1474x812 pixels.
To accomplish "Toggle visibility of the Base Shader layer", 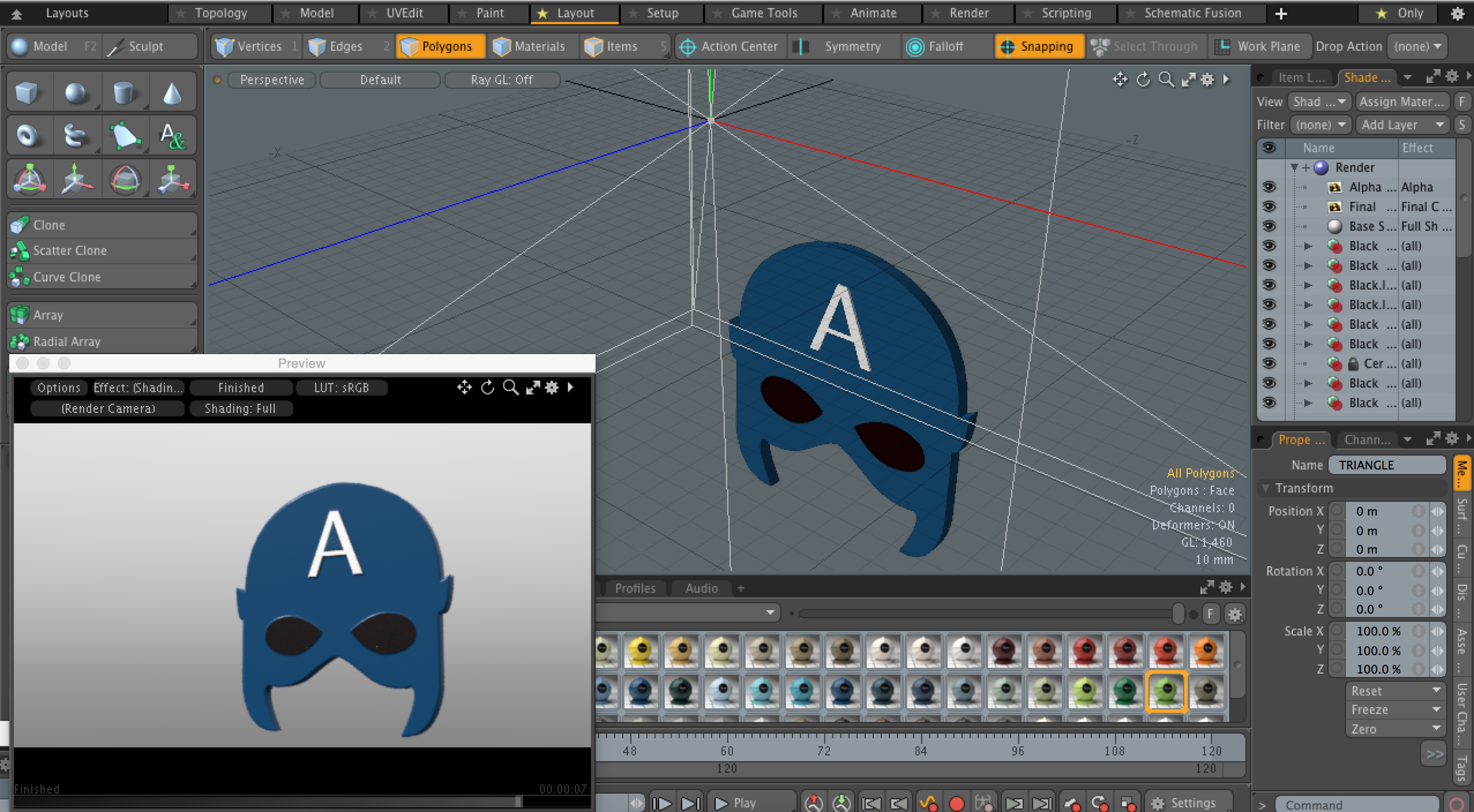I will [x=1269, y=226].
